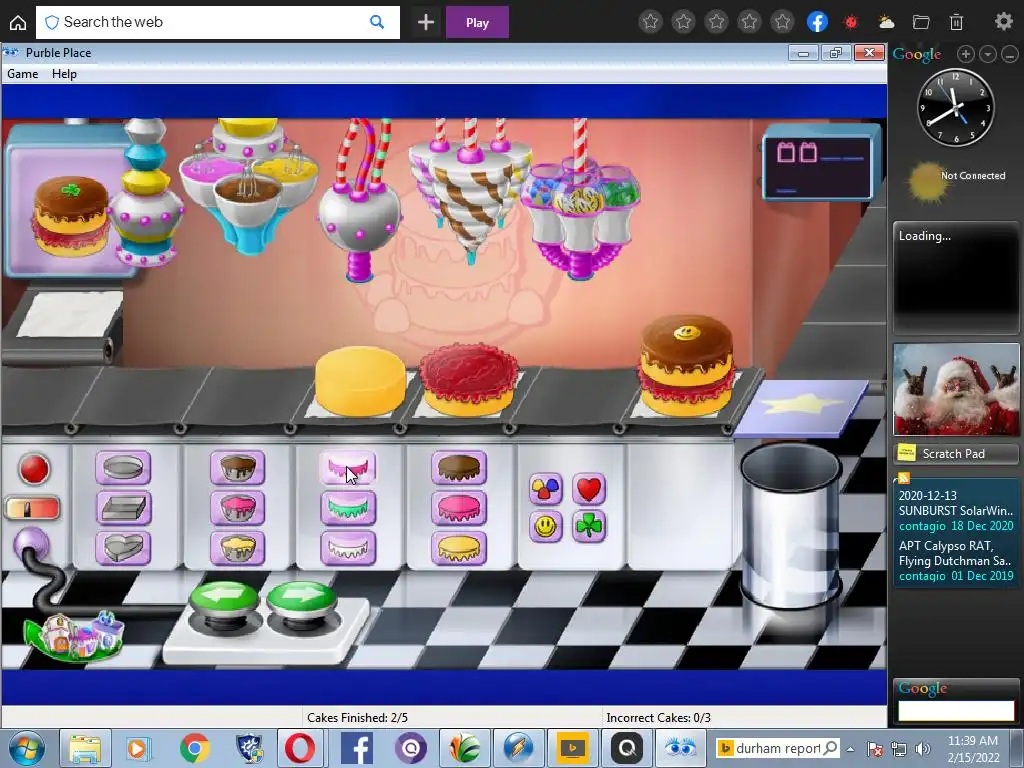This screenshot has width=1024, height=768.
Task: Add the colored candy balls decoration
Action: (545, 488)
